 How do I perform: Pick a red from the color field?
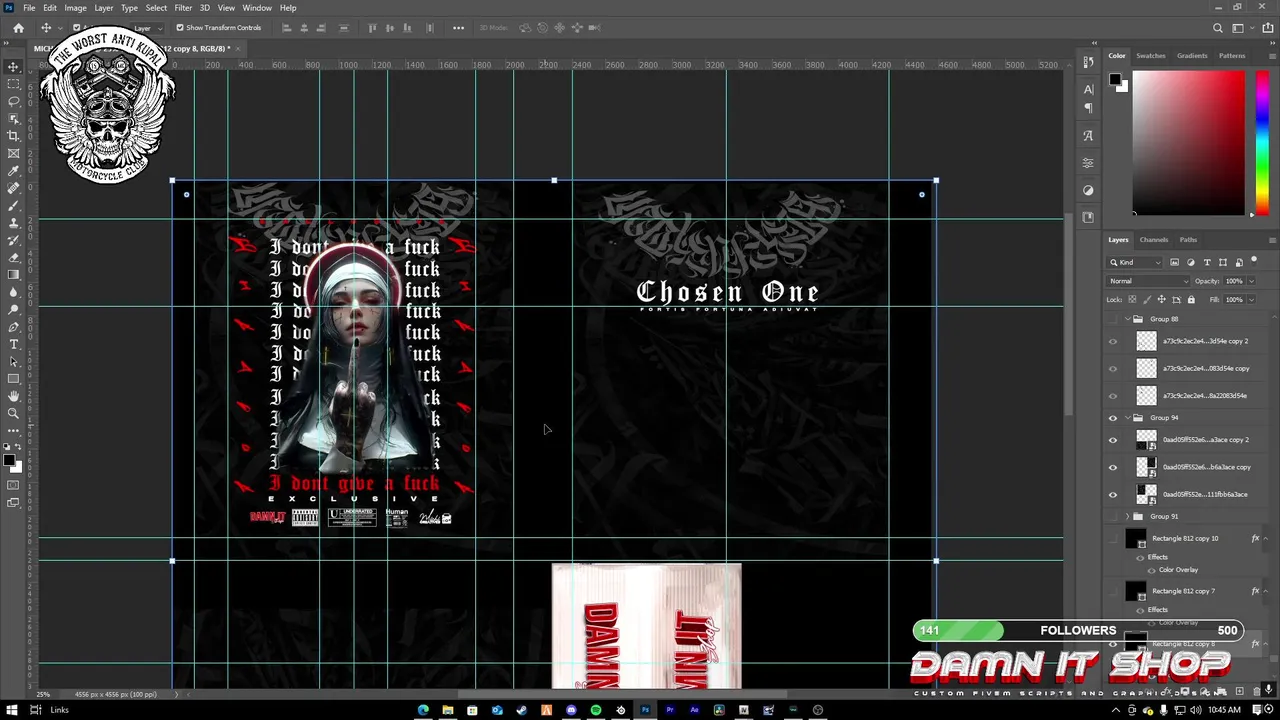1188,142
